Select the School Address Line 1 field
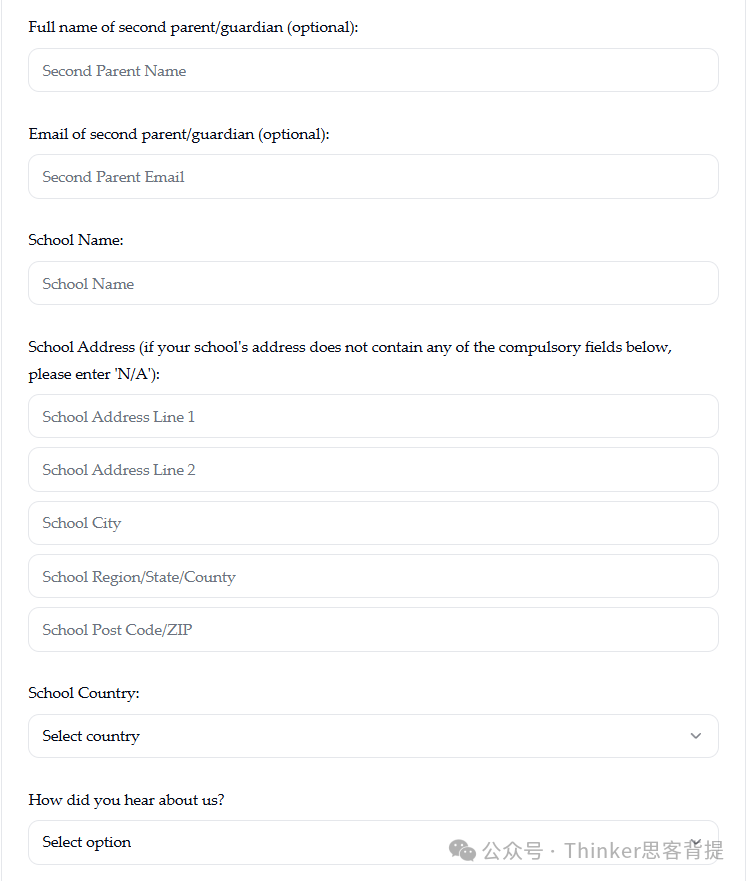This screenshot has width=748, height=881. coord(373,417)
